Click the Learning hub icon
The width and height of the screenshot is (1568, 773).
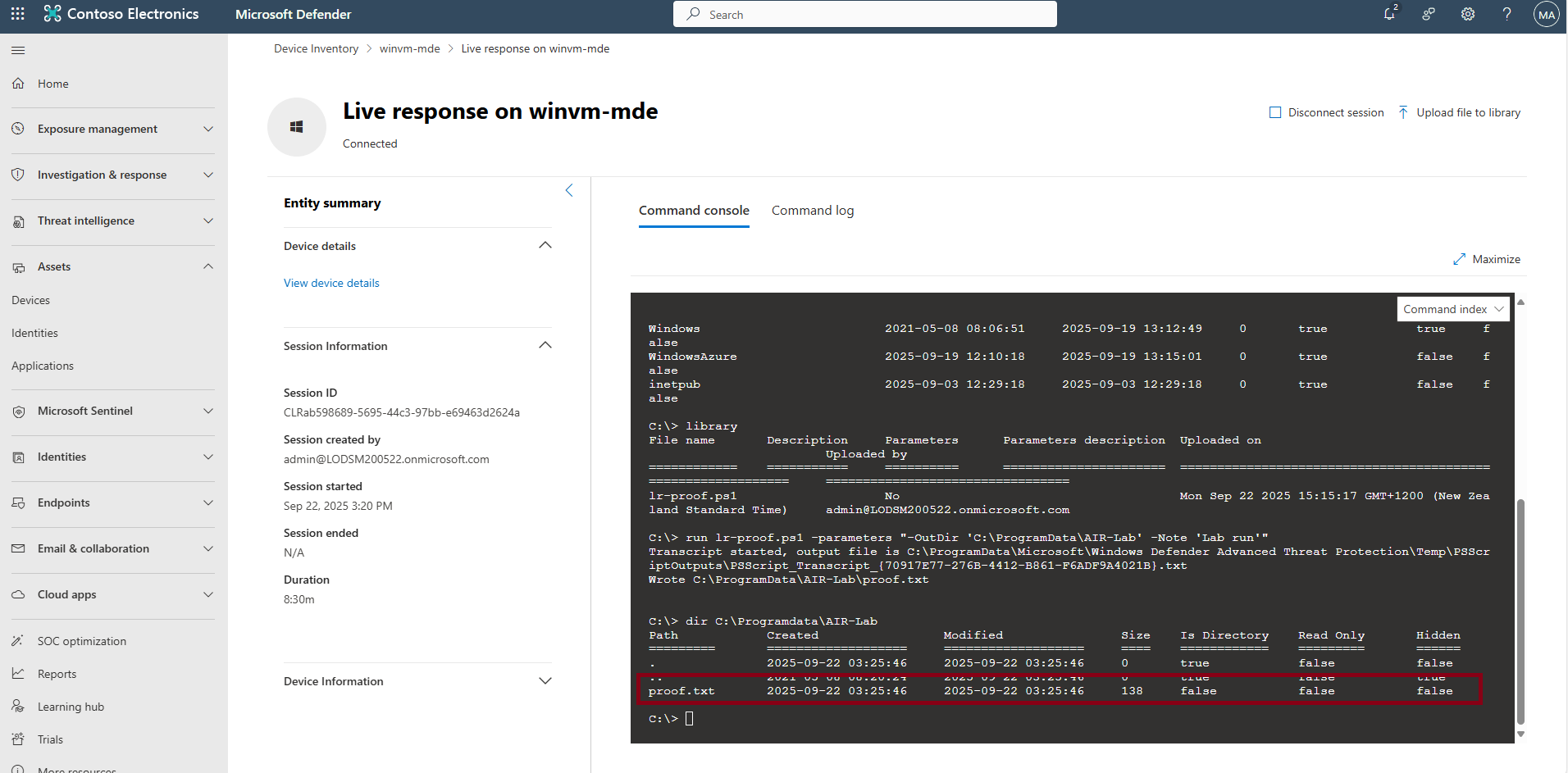[18, 707]
